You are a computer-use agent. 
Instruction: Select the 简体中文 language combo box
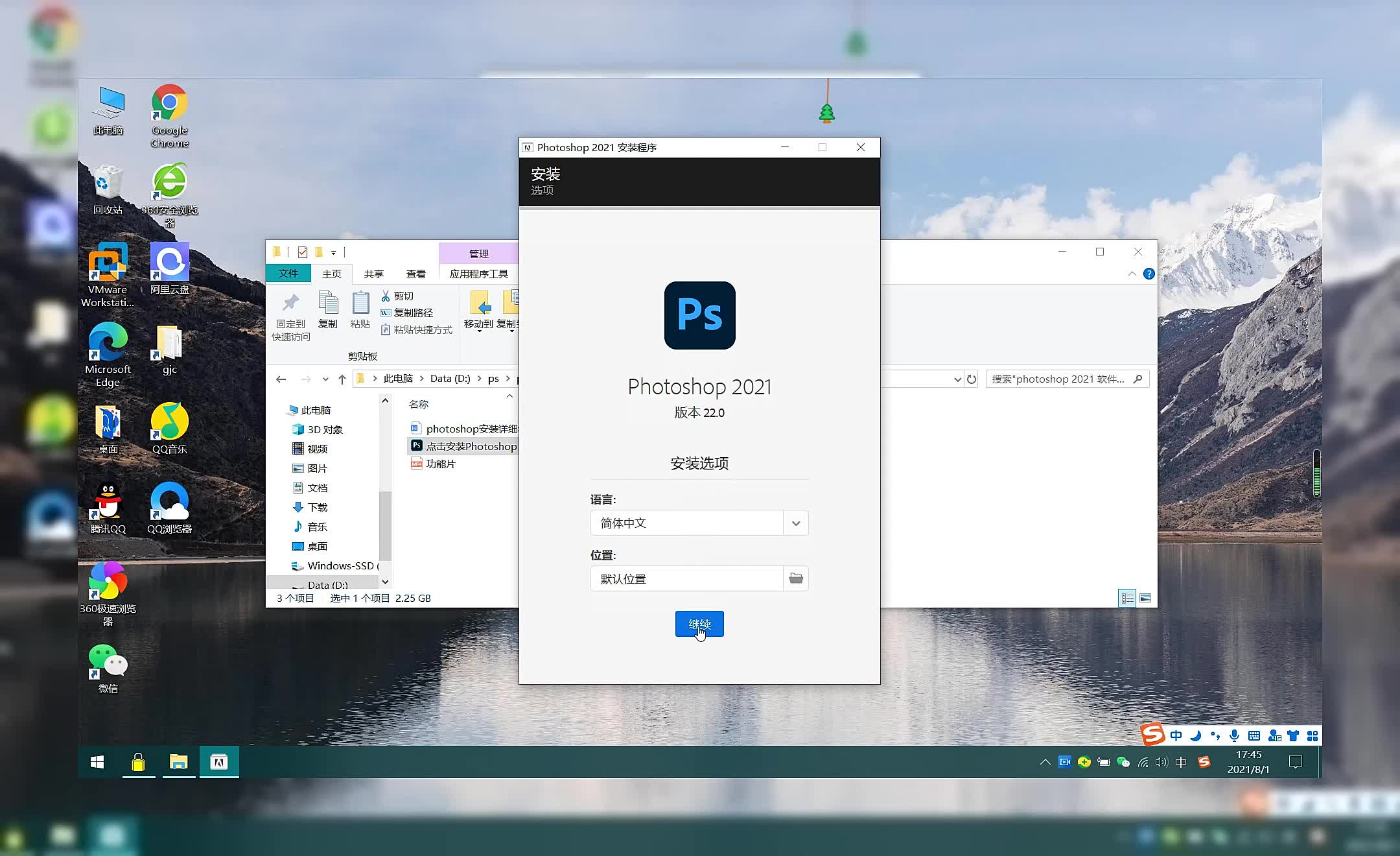pyautogui.click(x=699, y=523)
